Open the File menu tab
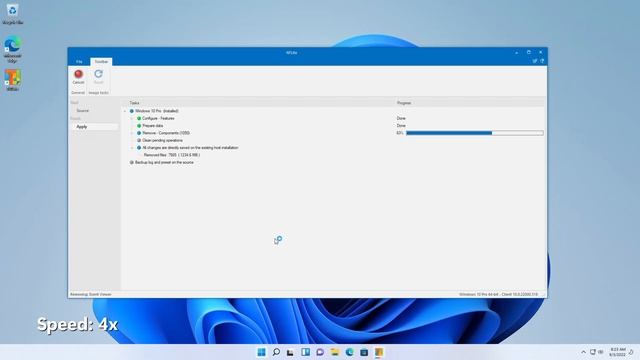640x360 pixels. tap(79, 62)
